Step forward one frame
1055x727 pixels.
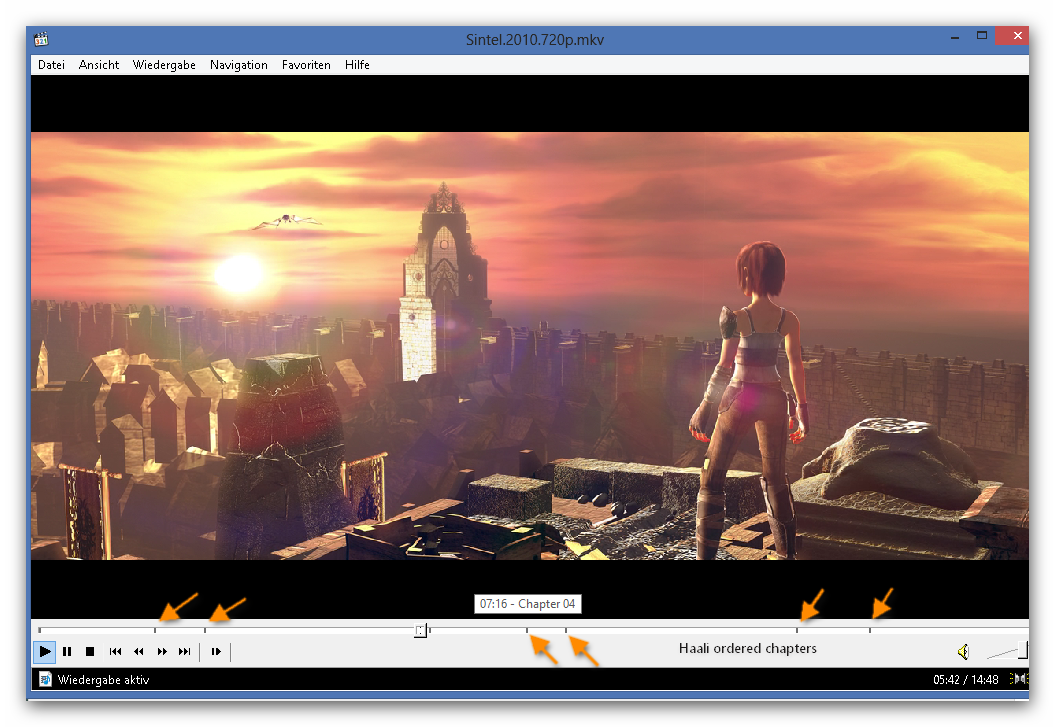click(216, 652)
